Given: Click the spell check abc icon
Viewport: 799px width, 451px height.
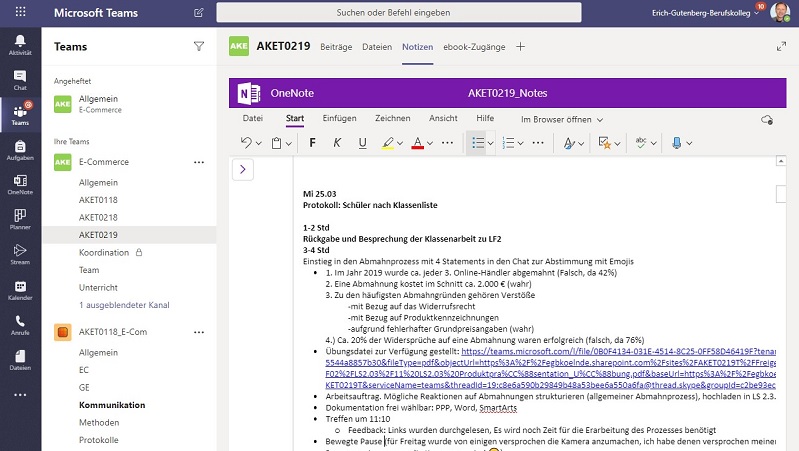Looking at the screenshot, I should (x=641, y=143).
